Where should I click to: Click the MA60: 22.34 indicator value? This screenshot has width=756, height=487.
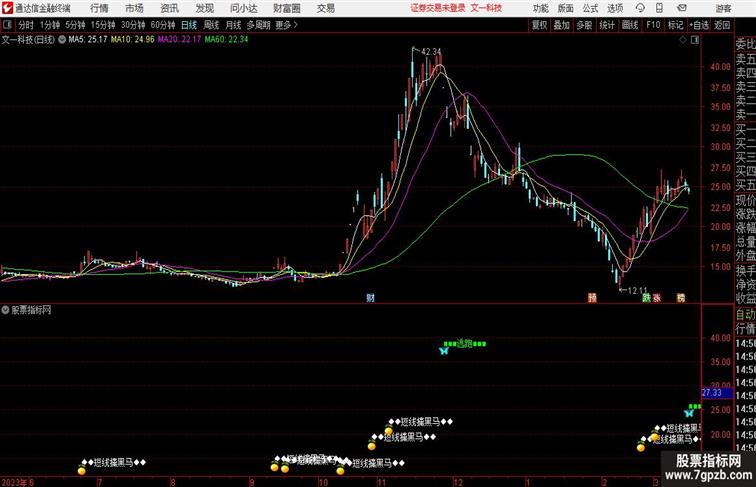[x=226, y=40]
